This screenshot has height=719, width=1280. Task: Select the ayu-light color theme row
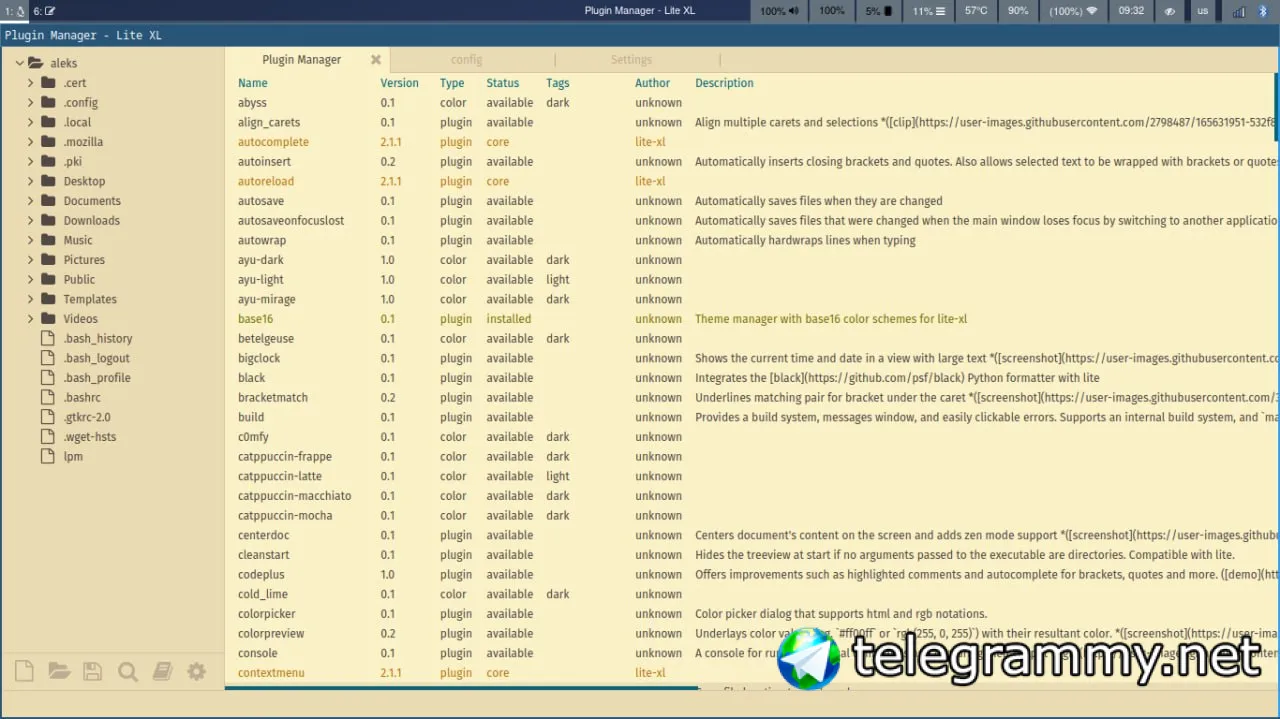tap(751, 280)
